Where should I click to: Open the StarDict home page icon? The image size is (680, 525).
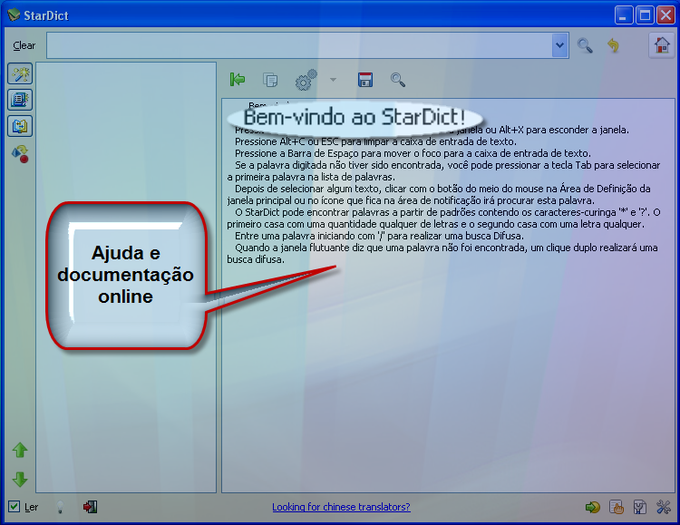pos(662,45)
